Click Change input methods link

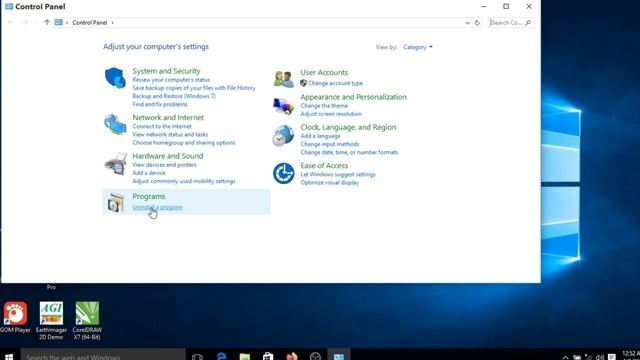330,144
